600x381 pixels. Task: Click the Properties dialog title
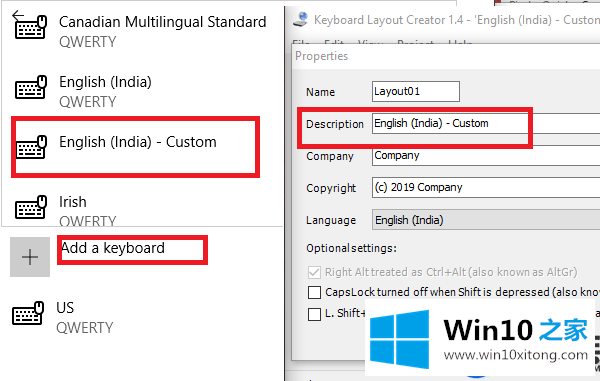pyautogui.click(x=321, y=56)
